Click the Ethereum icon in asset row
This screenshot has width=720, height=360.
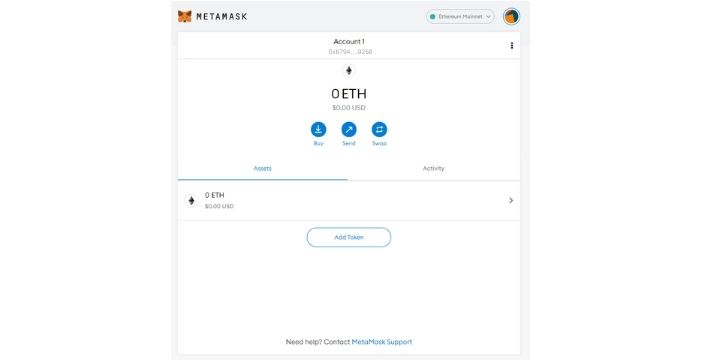[x=191, y=201]
